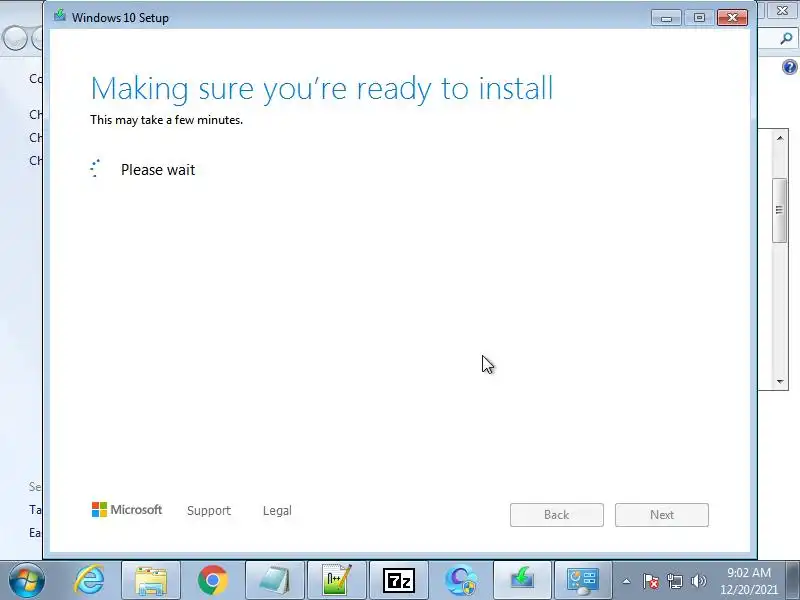Click the Help question mark icon in background window
The width and height of the screenshot is (800, 600).
[789, 67]
